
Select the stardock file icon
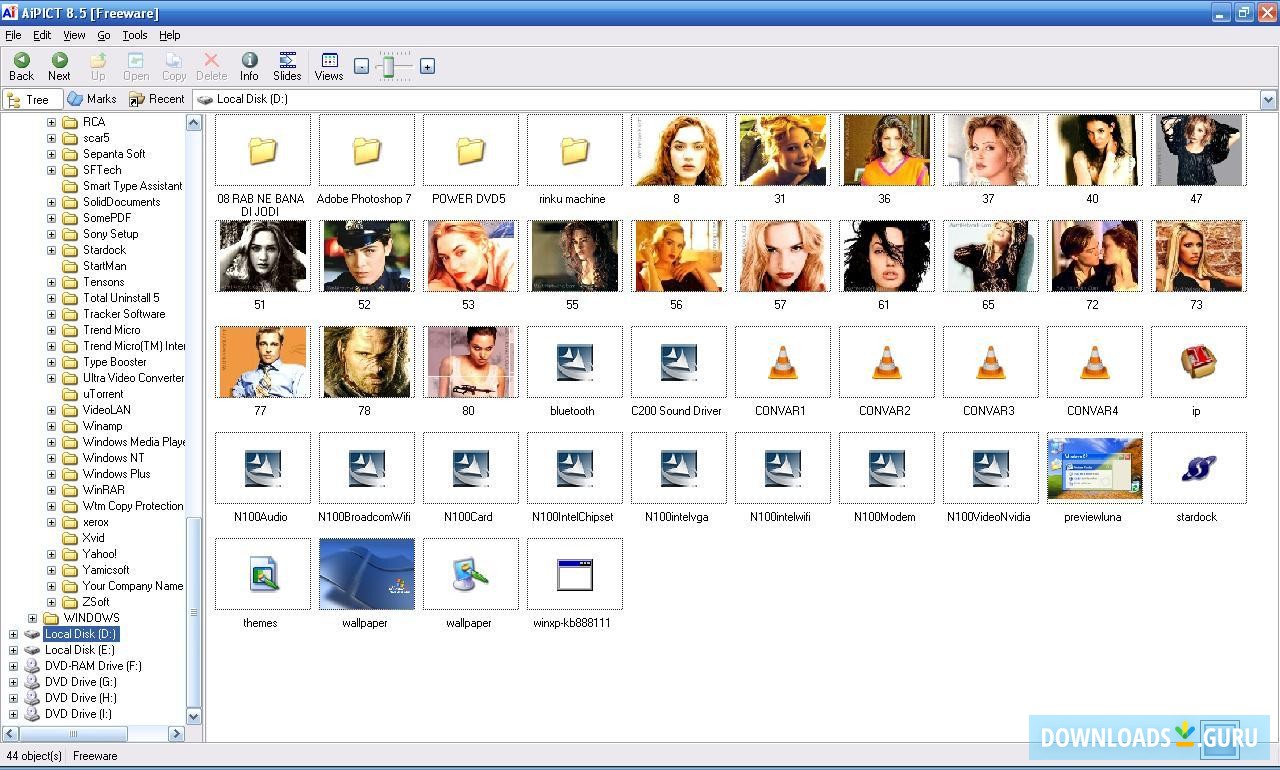[1198, 468]
